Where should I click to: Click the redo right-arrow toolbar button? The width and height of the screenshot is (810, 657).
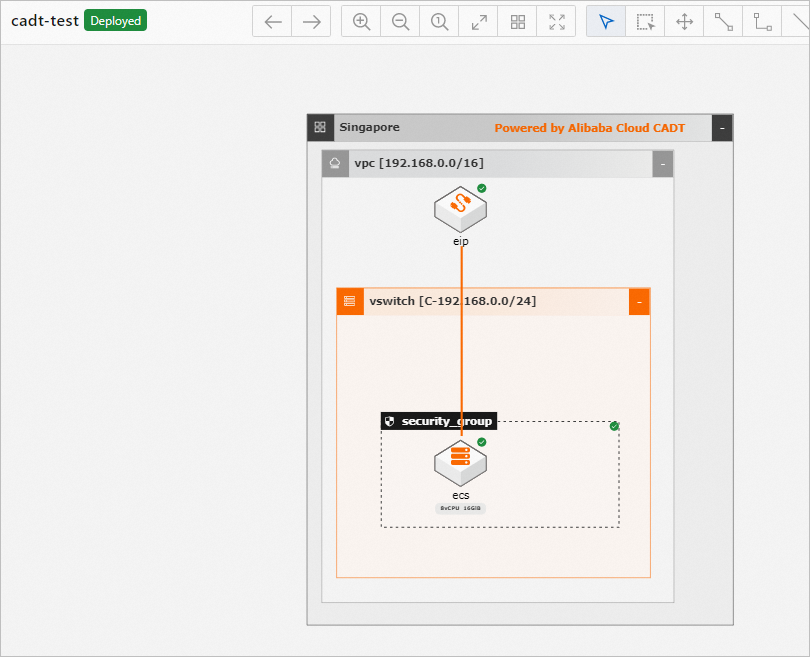coord(311,22)
